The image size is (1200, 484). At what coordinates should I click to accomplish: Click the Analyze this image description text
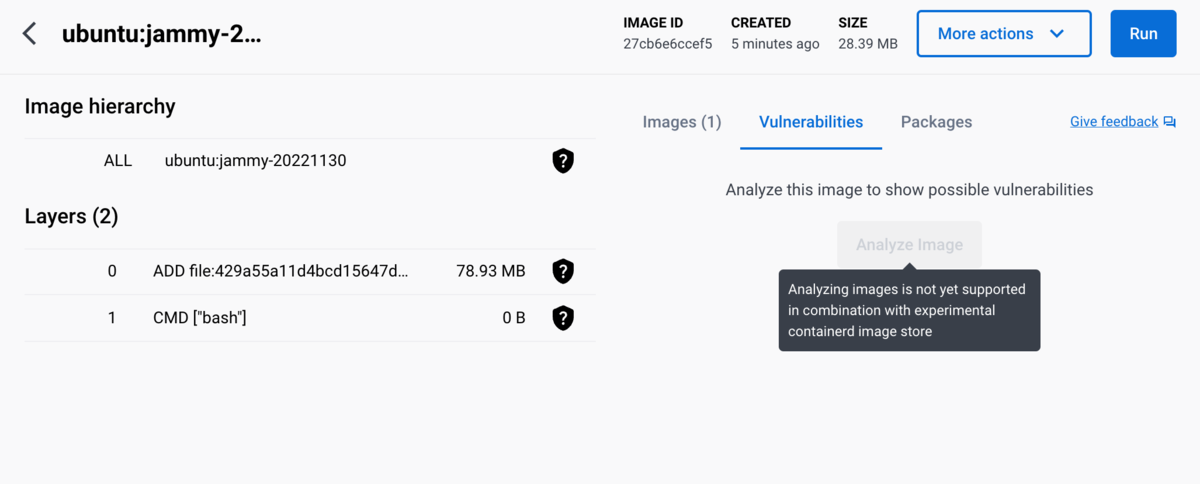909,189
